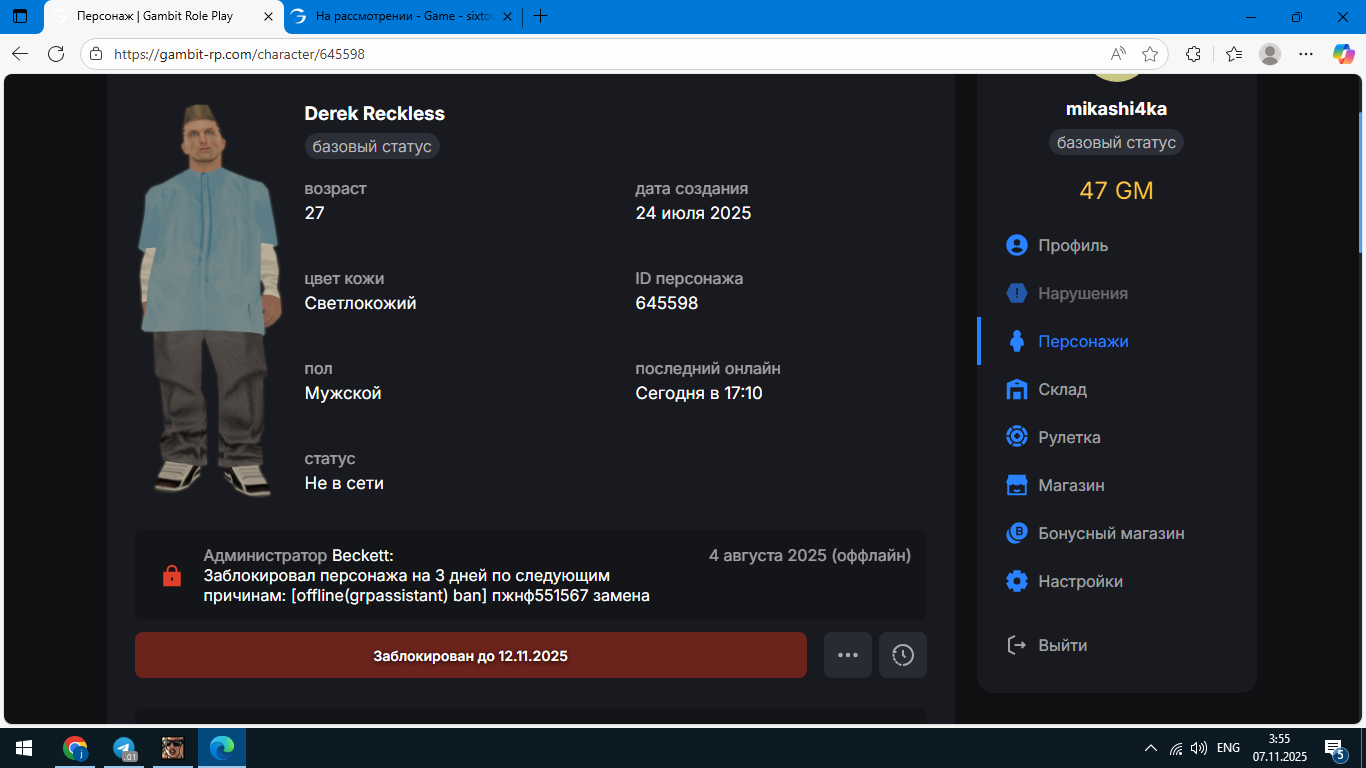Open a new browser tab

coord(540,16)
